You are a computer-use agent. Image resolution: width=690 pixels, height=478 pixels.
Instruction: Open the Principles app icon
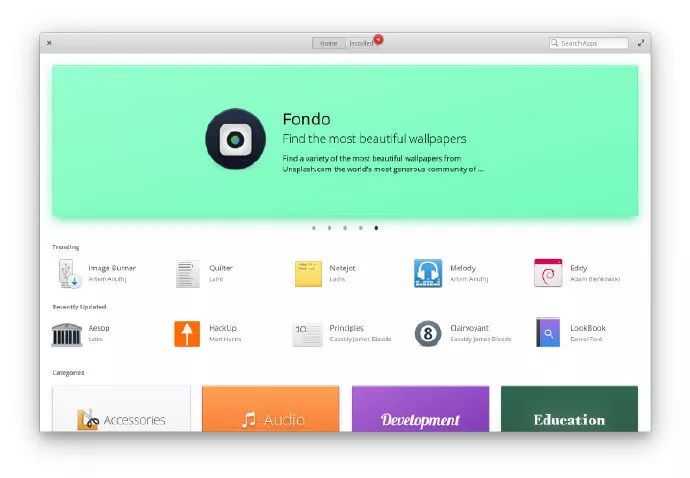pos(307,335)
